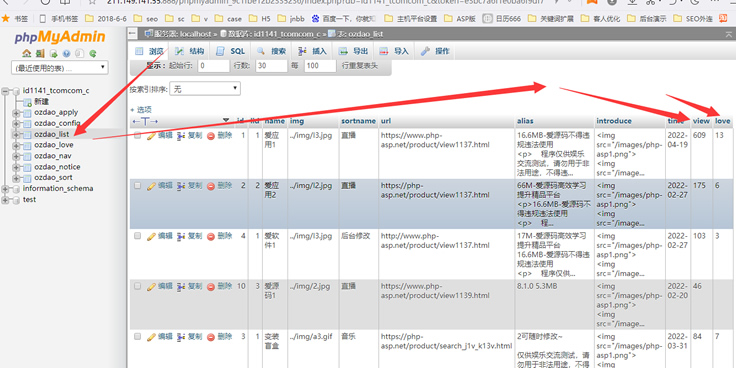Screen dimensions: 736x368
Task: Open the ozdao_love table link
Action: [x=54, y=145]
